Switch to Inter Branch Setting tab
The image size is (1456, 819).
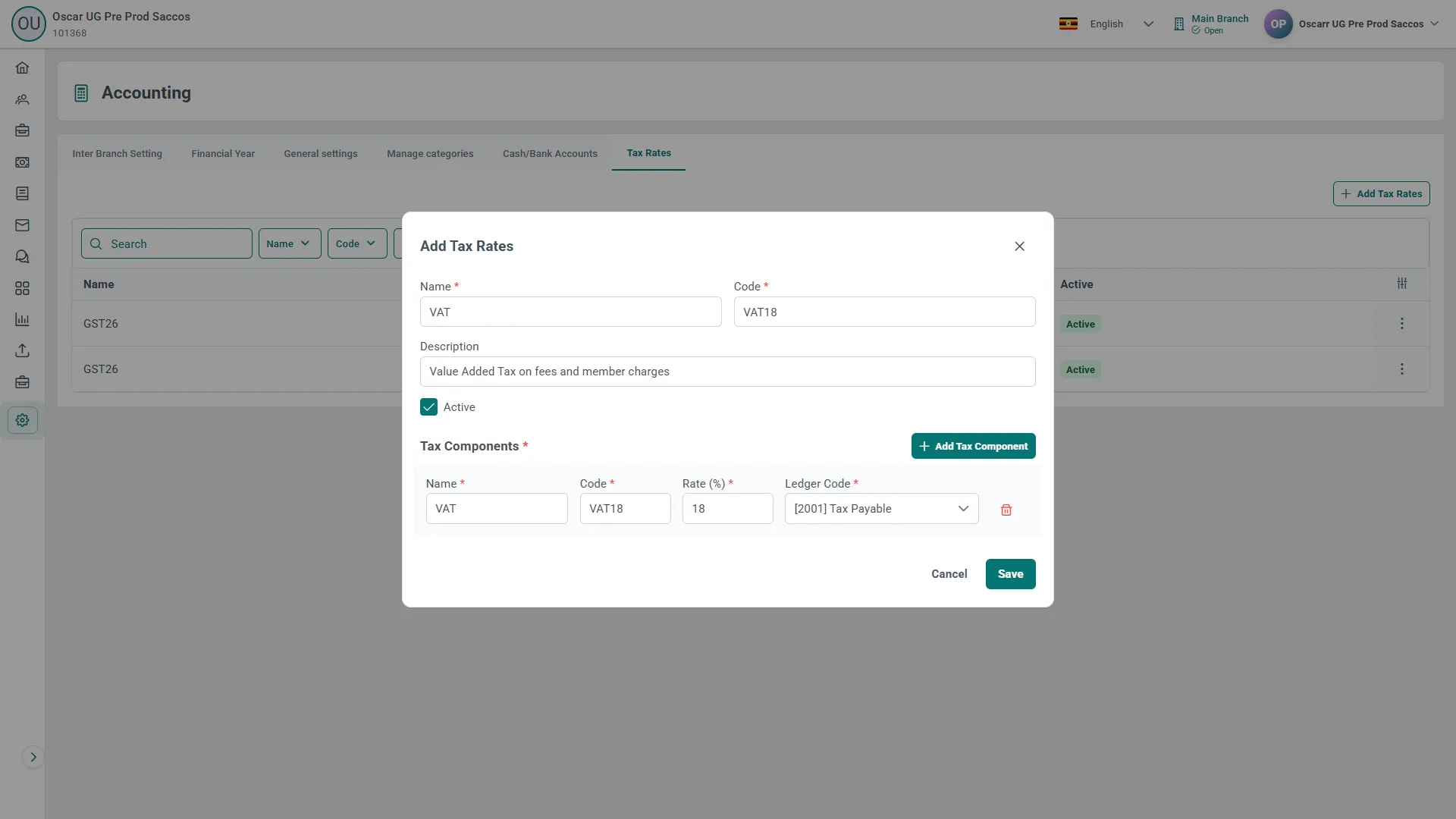[x=117, y=154]
